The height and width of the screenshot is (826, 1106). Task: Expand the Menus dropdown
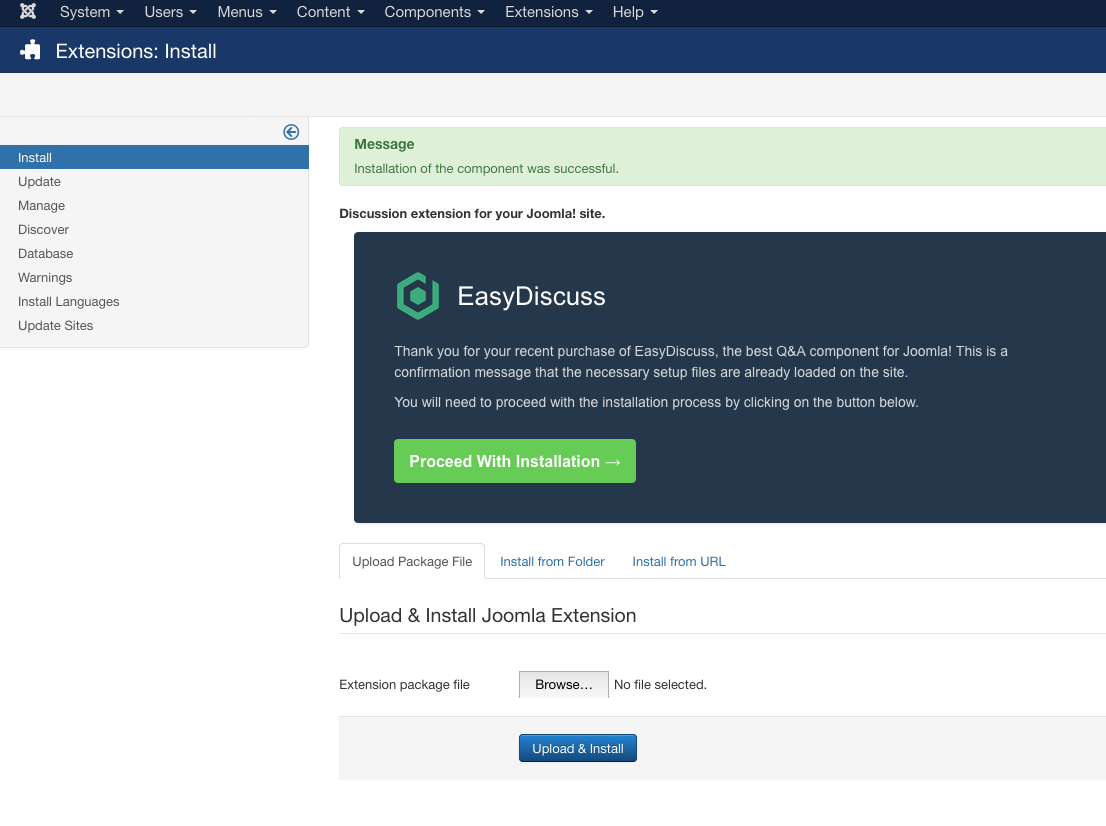(247, 12)
